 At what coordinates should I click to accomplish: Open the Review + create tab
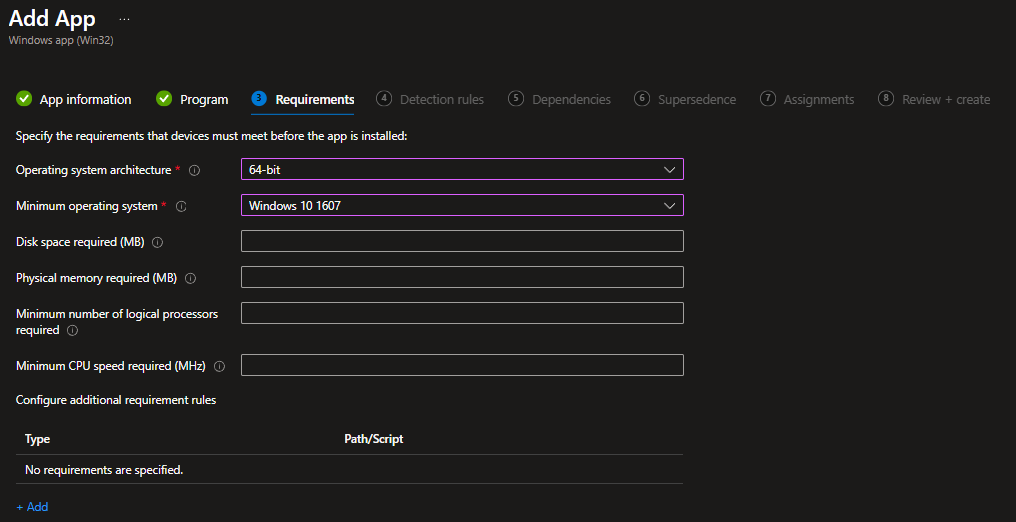(934, 100)
